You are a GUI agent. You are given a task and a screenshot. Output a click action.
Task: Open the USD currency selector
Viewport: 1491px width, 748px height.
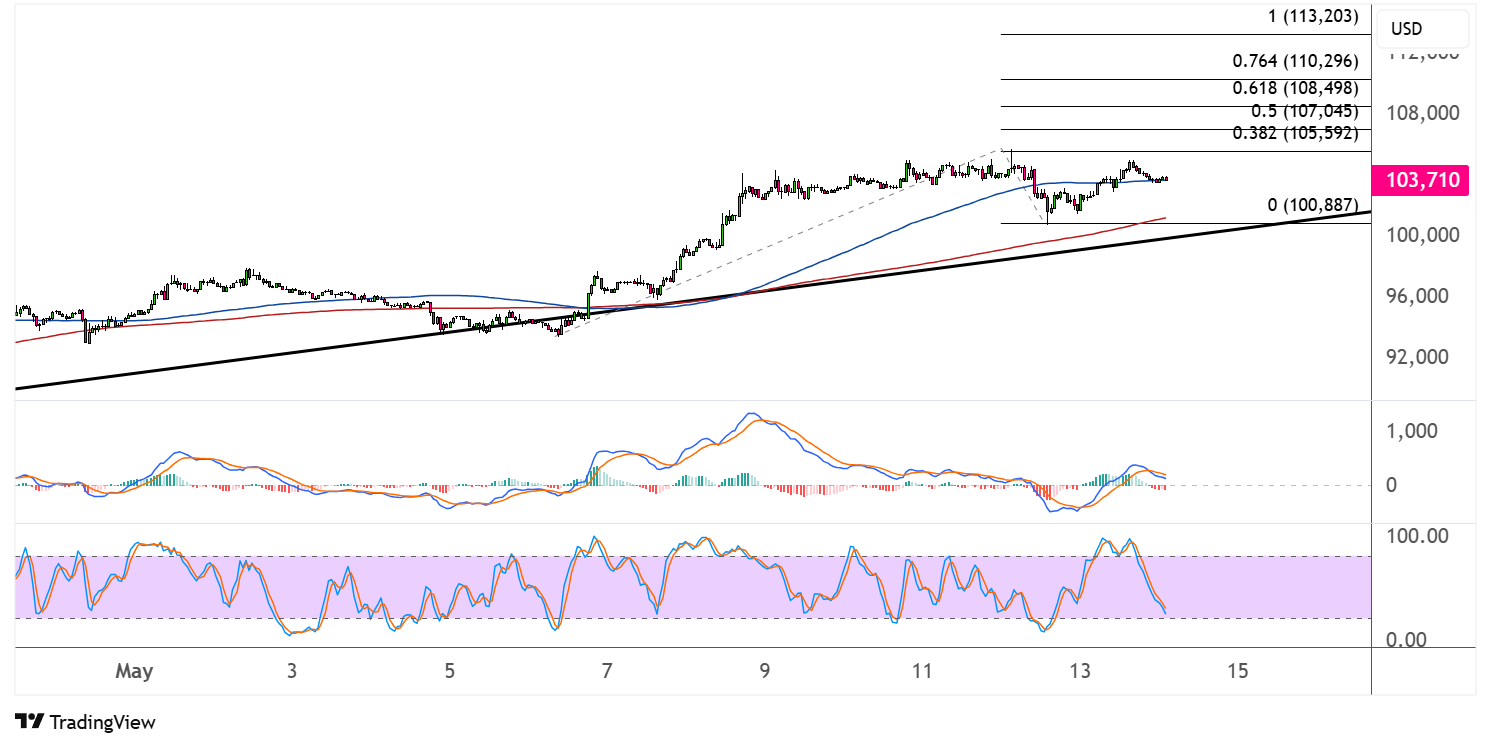tap(1422, 29)
